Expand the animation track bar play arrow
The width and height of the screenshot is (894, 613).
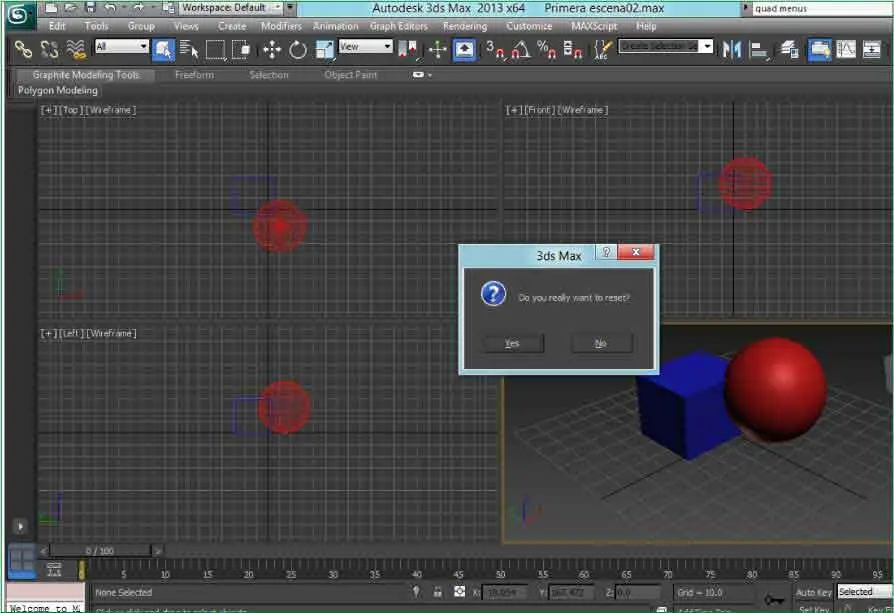point(20,526)
